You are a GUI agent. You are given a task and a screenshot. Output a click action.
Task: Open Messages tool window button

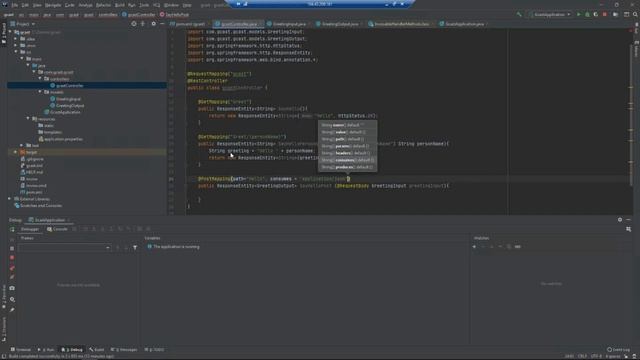tap(124, 350)
